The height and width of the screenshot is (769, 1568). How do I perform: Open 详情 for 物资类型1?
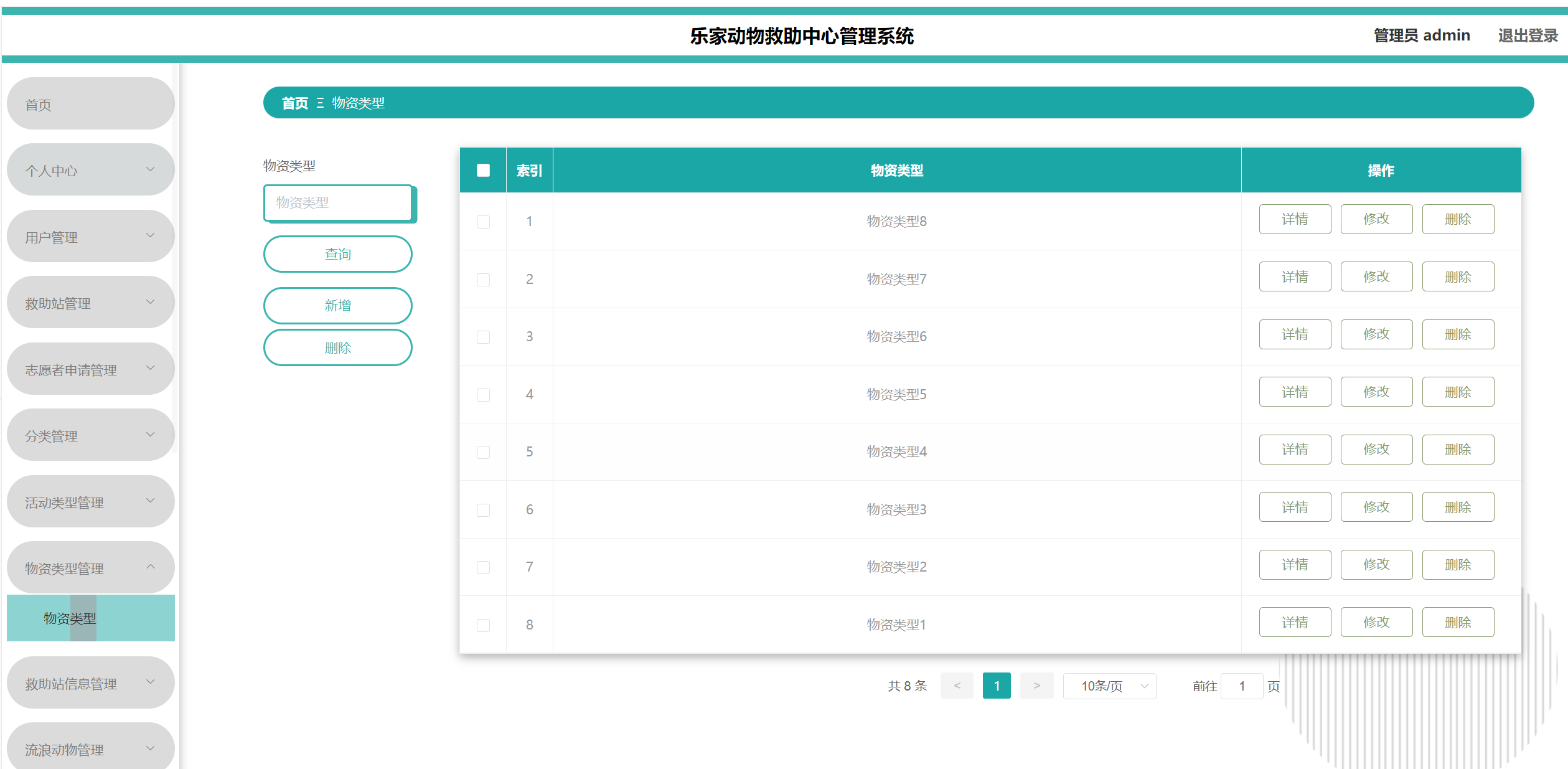[x=1295, y=623]
